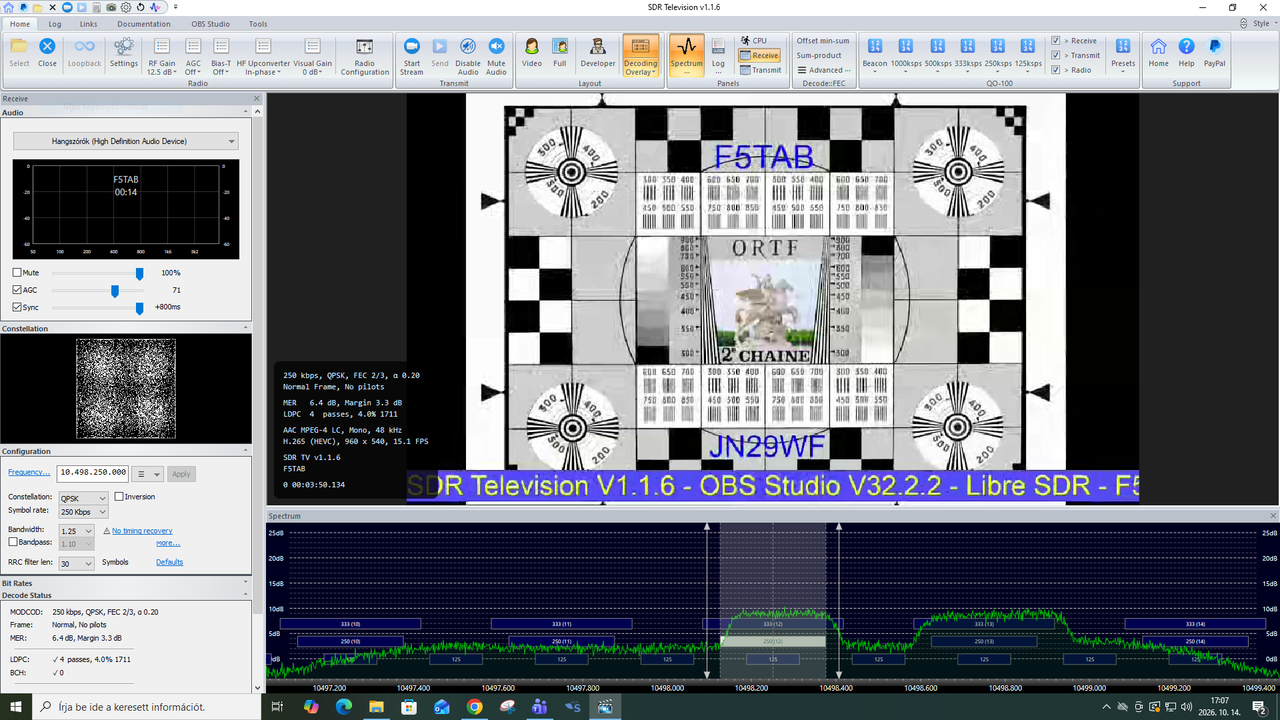The image size is (1280, 720).
Task: Click the frequency input field
Action: click(93, 473)
